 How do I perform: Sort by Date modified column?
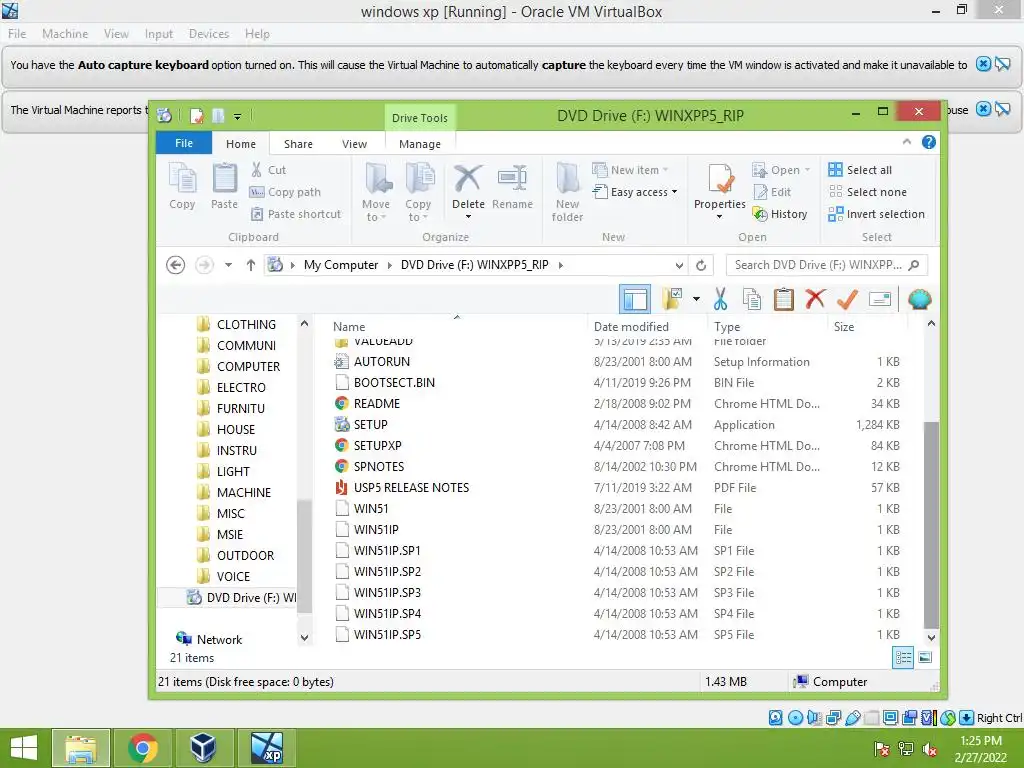click(631, 327)
